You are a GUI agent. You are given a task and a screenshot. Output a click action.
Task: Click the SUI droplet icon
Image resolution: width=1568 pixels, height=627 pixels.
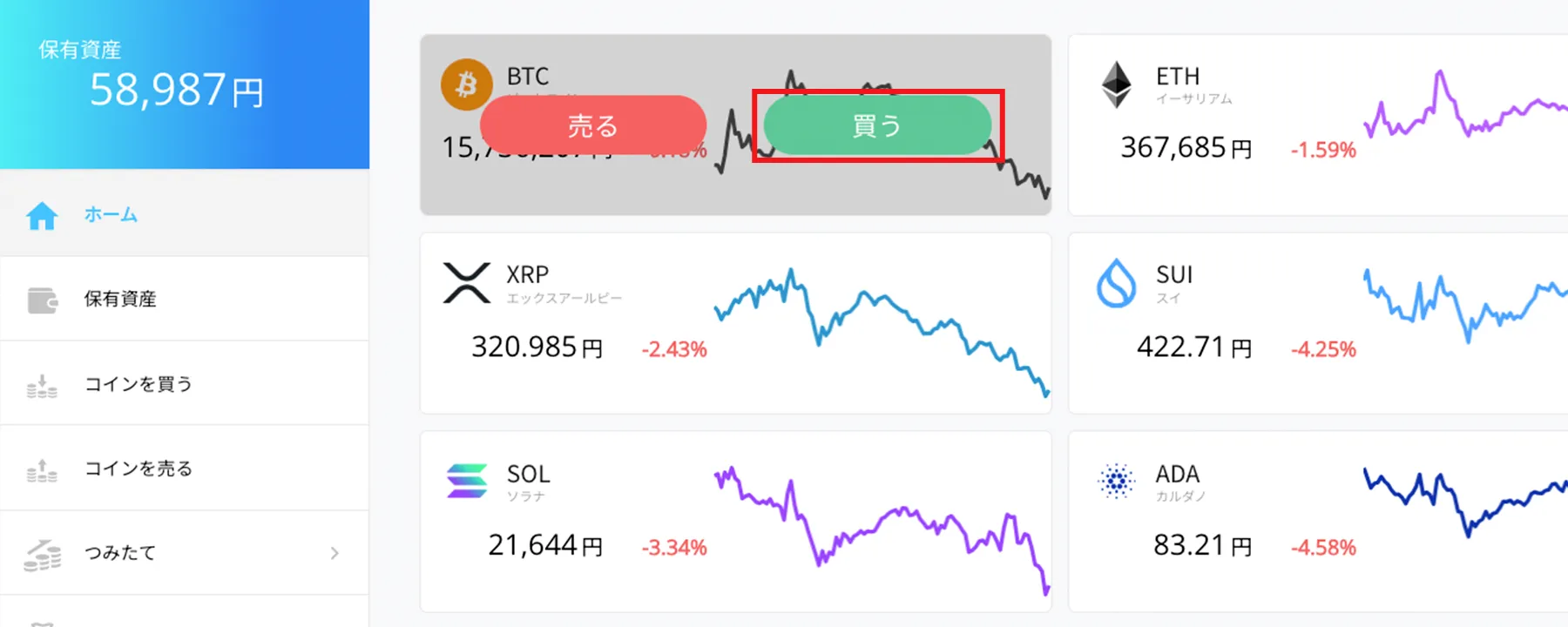[x=1116, y=283]
